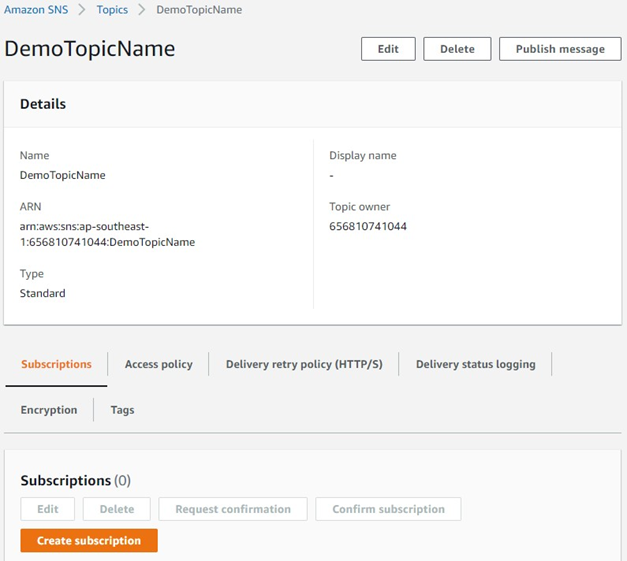Delete the DemoTopicName topic
Screen dimensions: 627x561
457,49
